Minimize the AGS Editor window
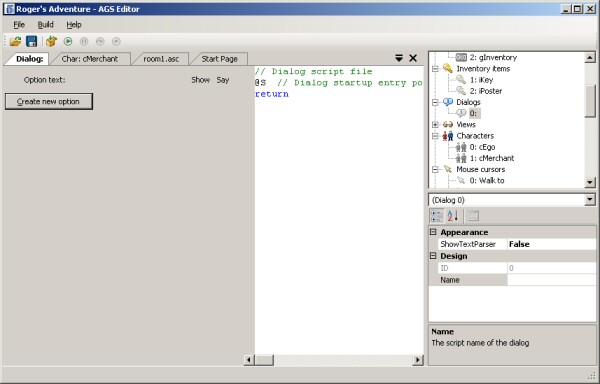Image resolution: width=600 pixels, height=384 pixels. click(x=566, y=9)
